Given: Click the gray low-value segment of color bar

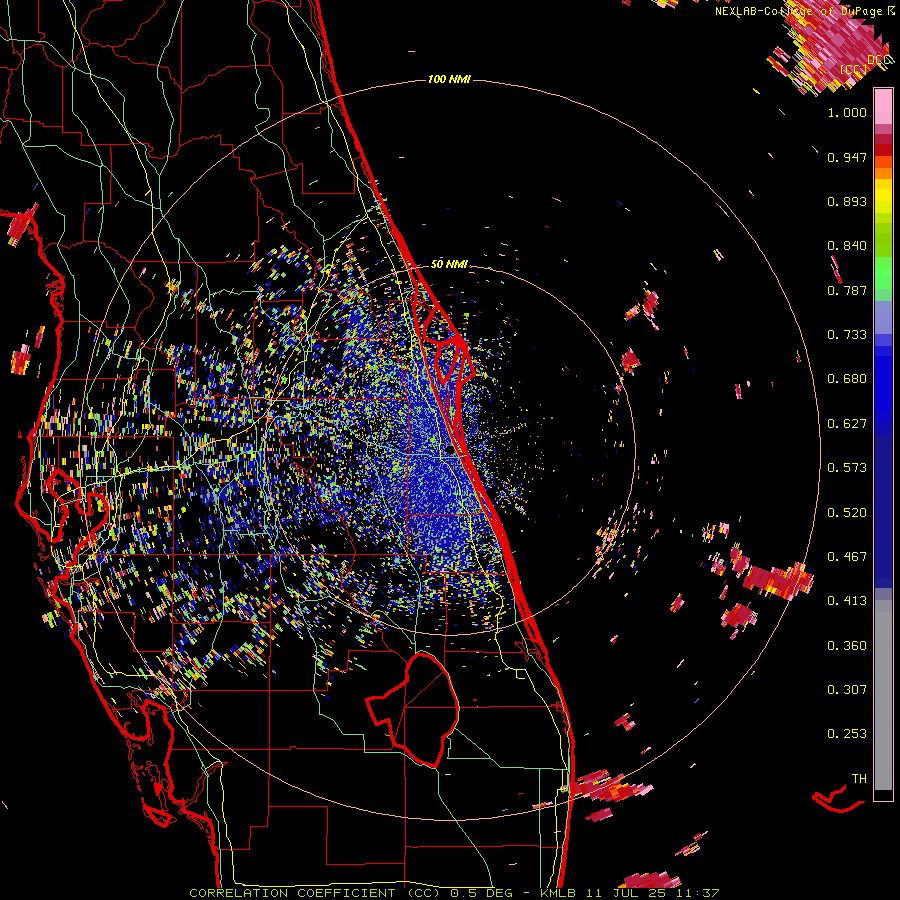Looking at the screenshot, I should [x=883, y=695].
